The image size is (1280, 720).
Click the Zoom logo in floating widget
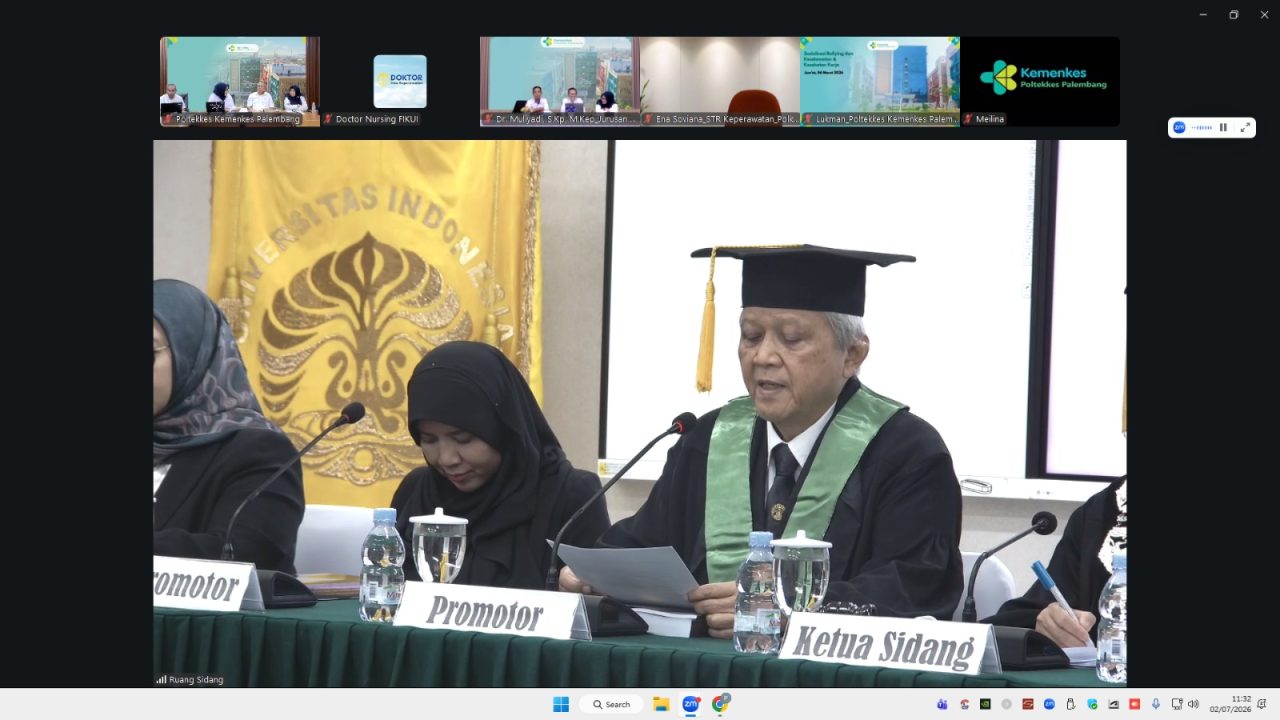coord(1179,128)
